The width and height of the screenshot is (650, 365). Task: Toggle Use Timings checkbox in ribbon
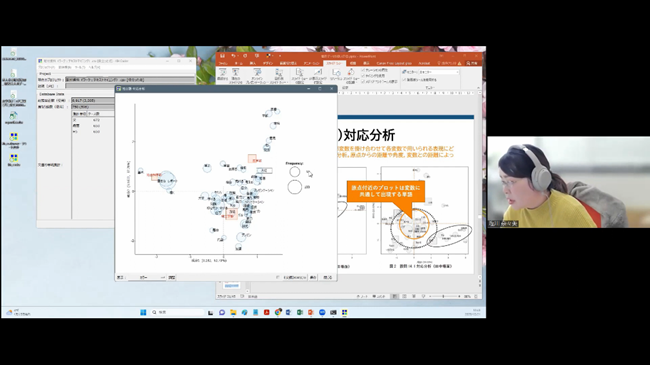[363, 76]
